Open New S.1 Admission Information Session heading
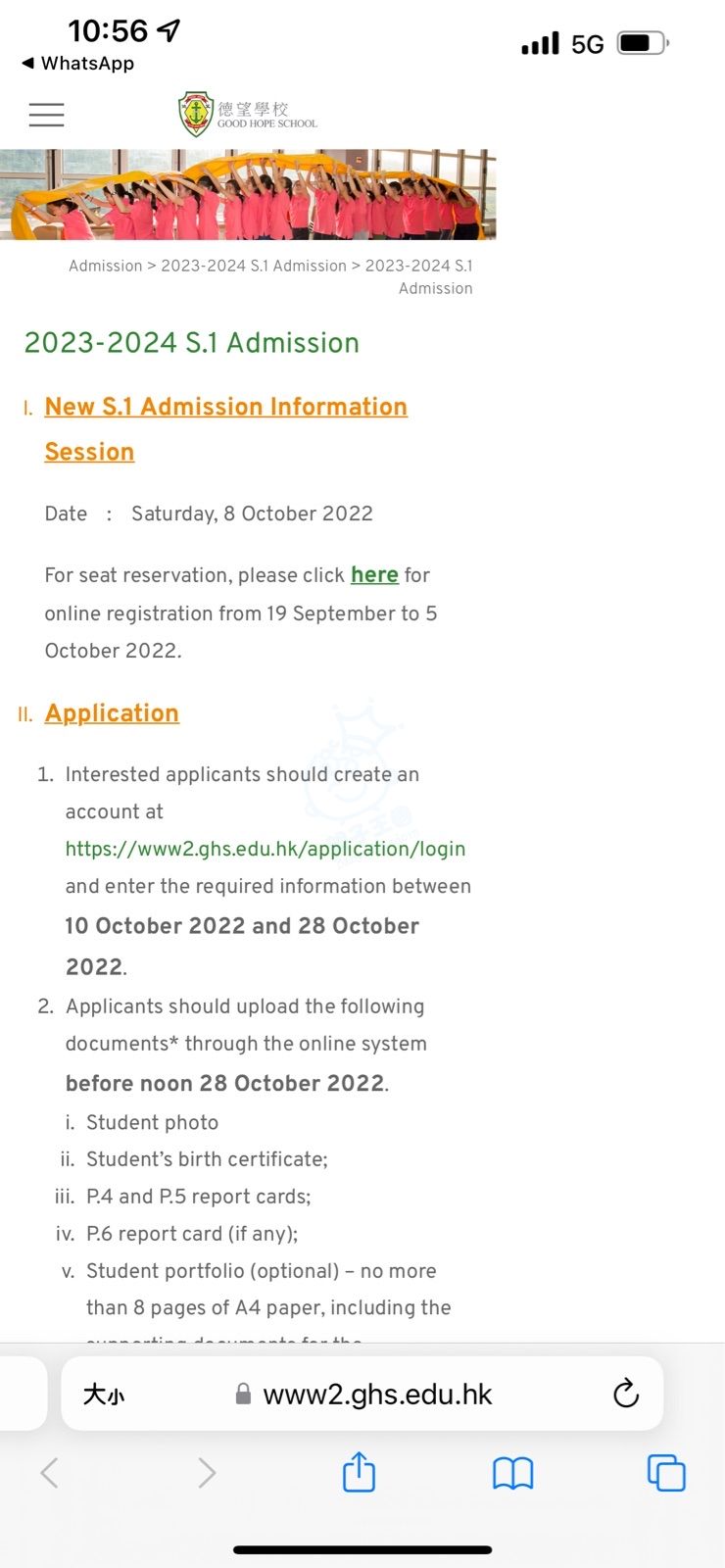725x1568 pixels. click(225, 429)
